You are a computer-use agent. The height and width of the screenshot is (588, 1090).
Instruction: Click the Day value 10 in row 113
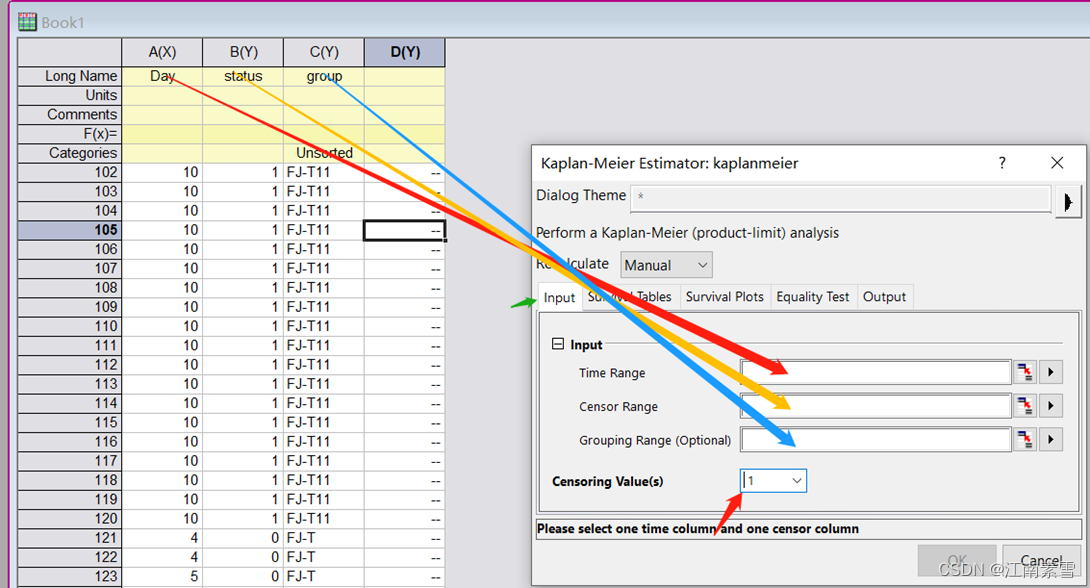tap(162, 384)
